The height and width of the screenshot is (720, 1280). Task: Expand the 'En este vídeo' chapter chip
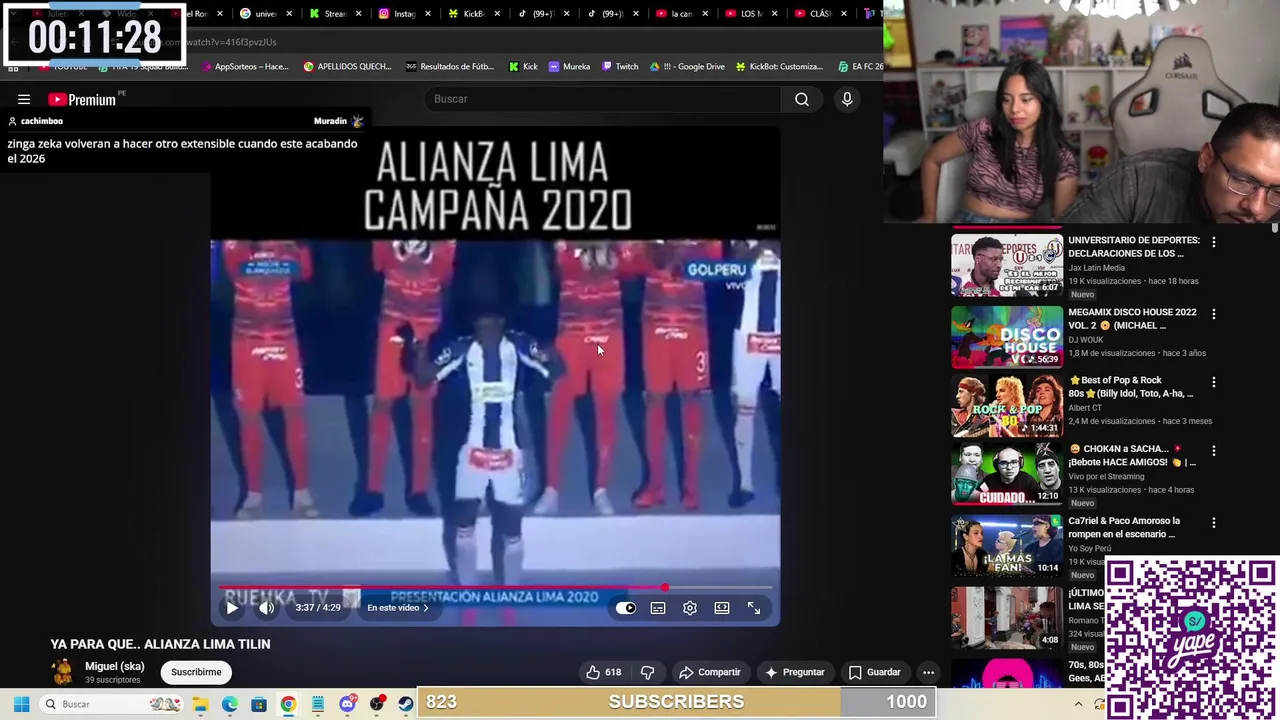[398, 608]
